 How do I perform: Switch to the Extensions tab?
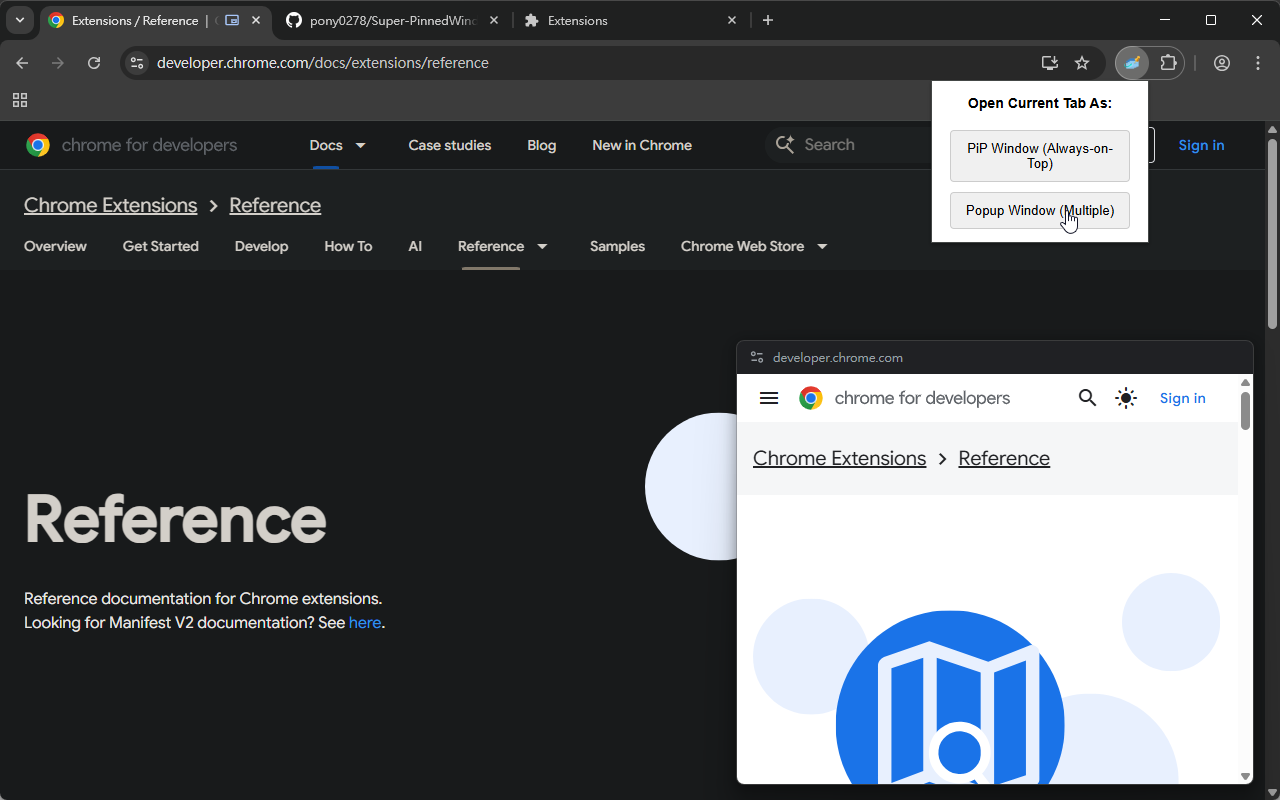tap(631, 20)
